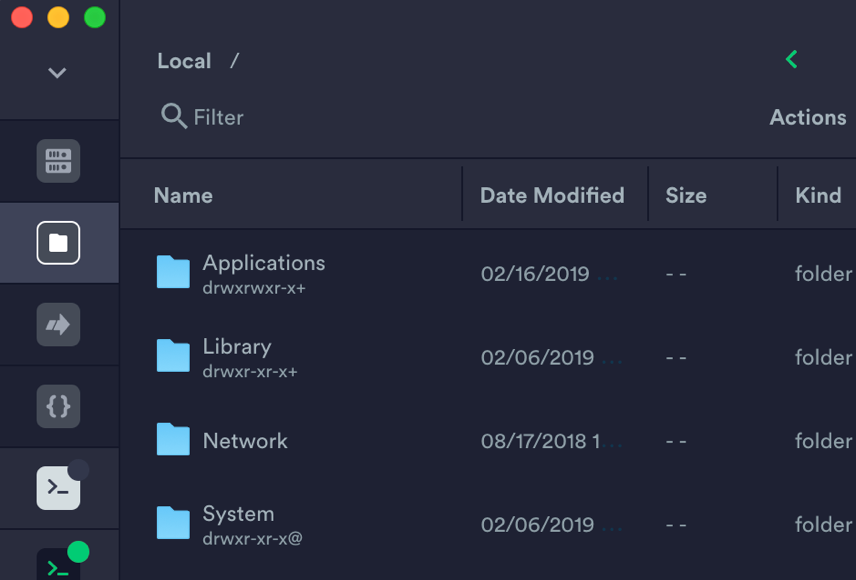856x580 pixels.
Task: Open the Hosts panel in the sidebar
Action: 58,160
